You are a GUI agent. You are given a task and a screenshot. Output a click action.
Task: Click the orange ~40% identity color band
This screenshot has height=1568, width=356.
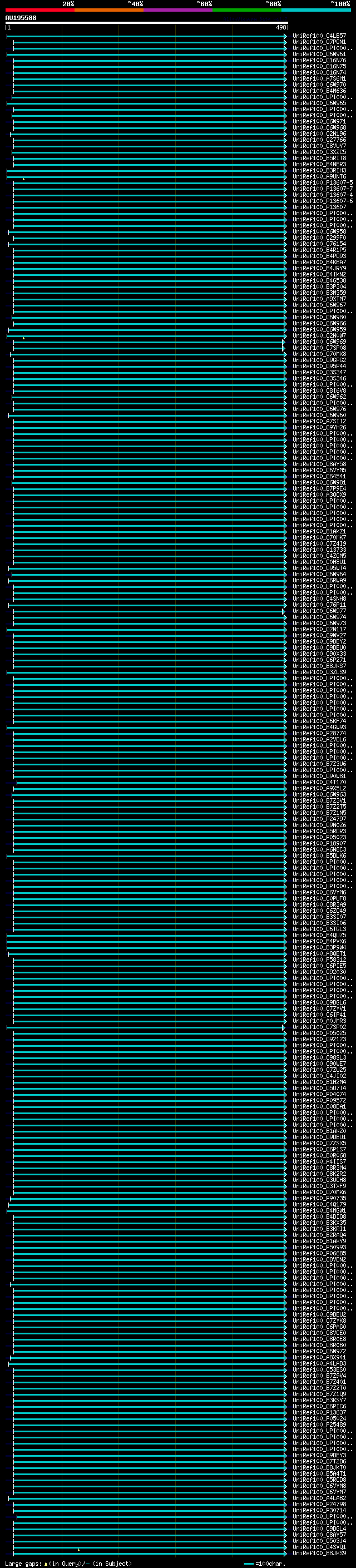pyautogui.click(x=109, y=10)
